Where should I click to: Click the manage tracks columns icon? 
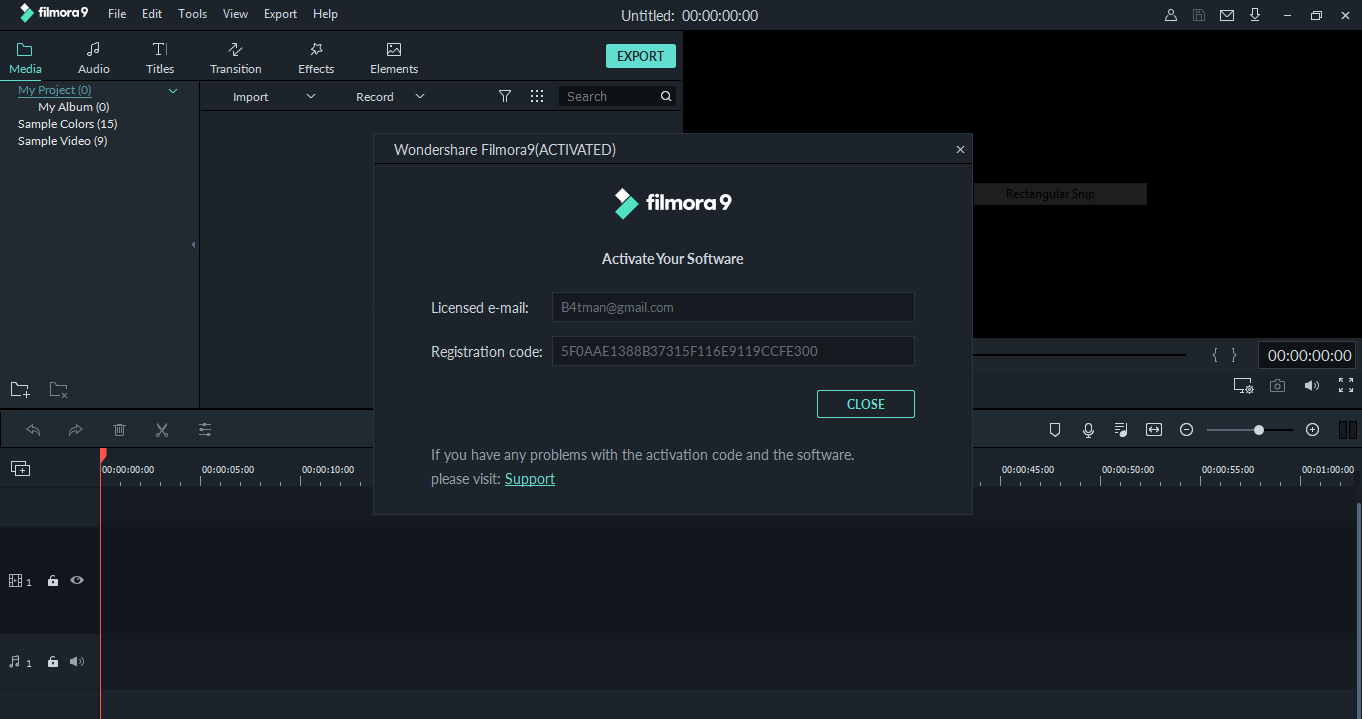click(x=1348, y=430)
